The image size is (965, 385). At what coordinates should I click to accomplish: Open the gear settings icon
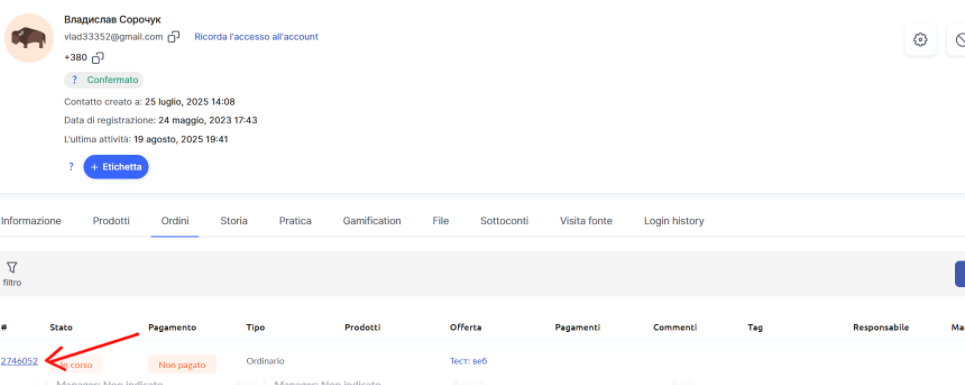(920, 40)
